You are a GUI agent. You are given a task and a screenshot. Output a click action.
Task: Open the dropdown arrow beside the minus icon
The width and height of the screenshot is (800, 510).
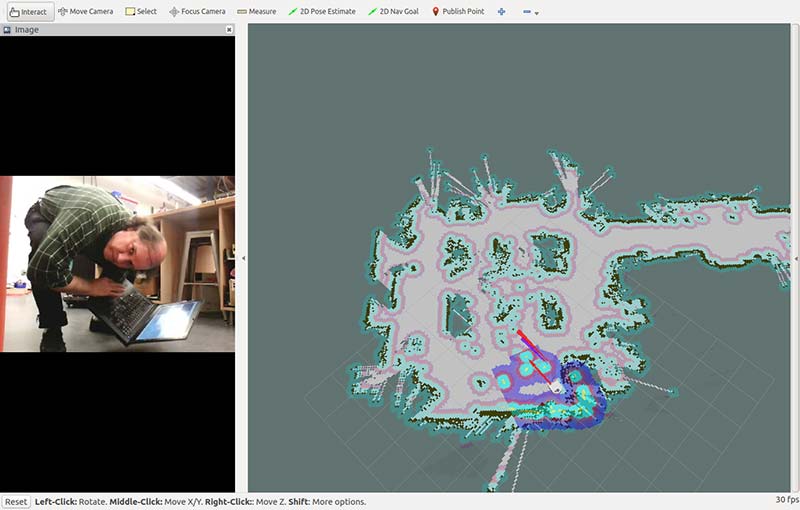pos(537,13)
